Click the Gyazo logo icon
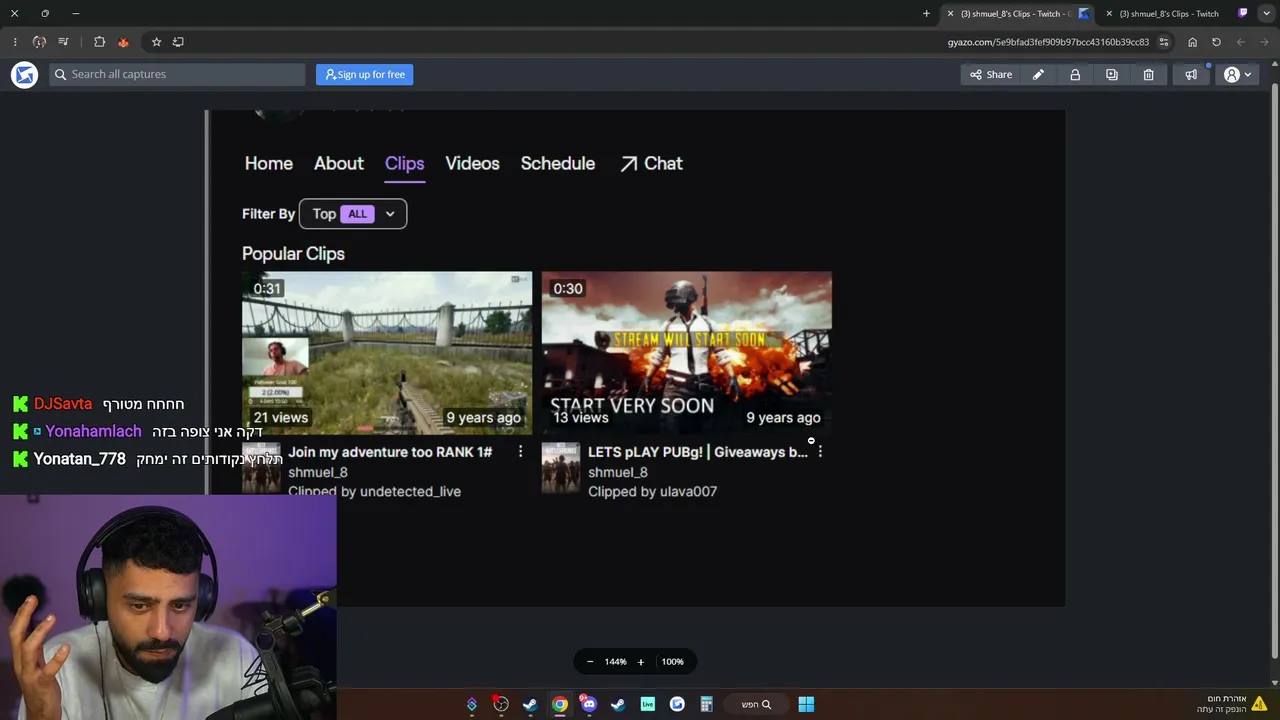 point(24,75)
